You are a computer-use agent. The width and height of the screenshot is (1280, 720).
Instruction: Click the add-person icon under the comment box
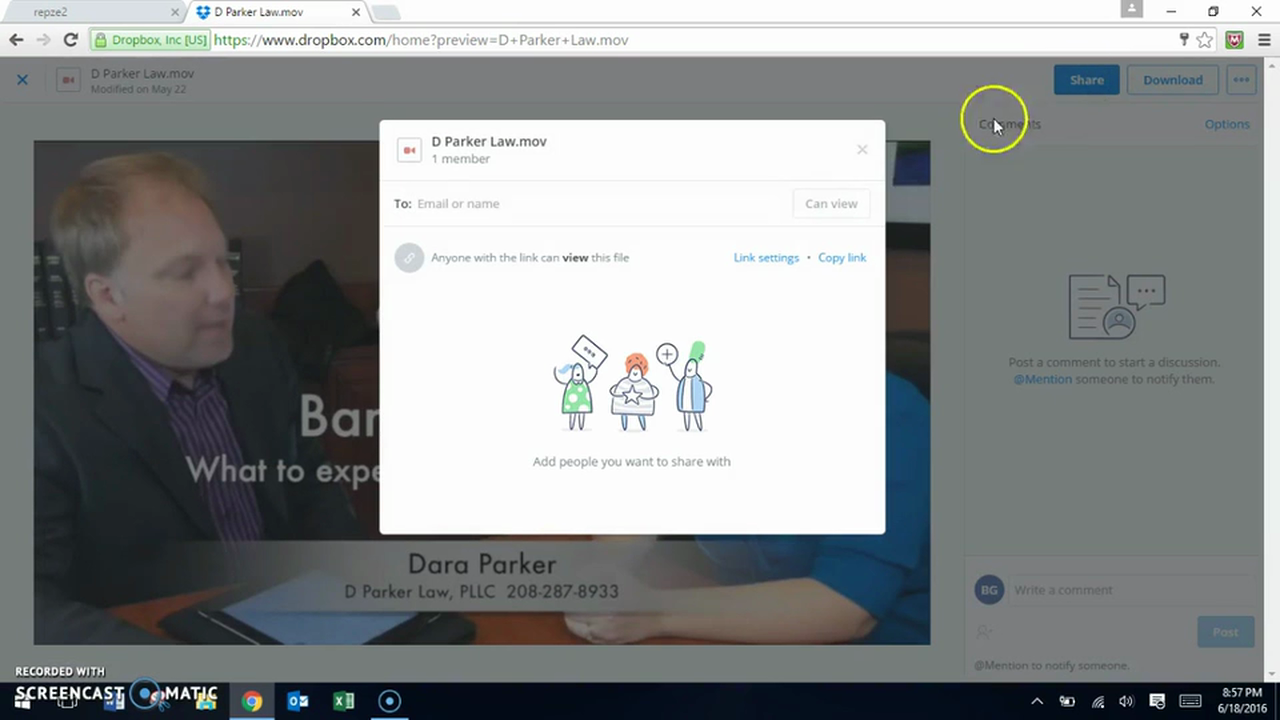[983, 631]
